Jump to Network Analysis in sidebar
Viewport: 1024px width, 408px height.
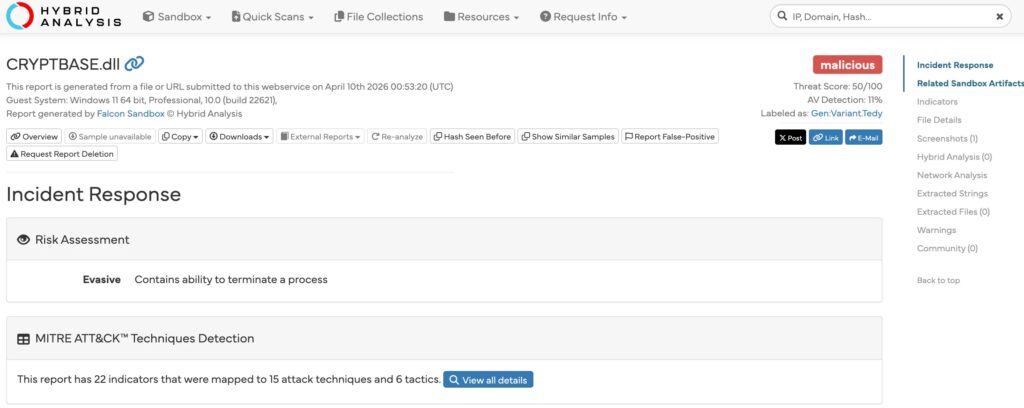point(951,175)
